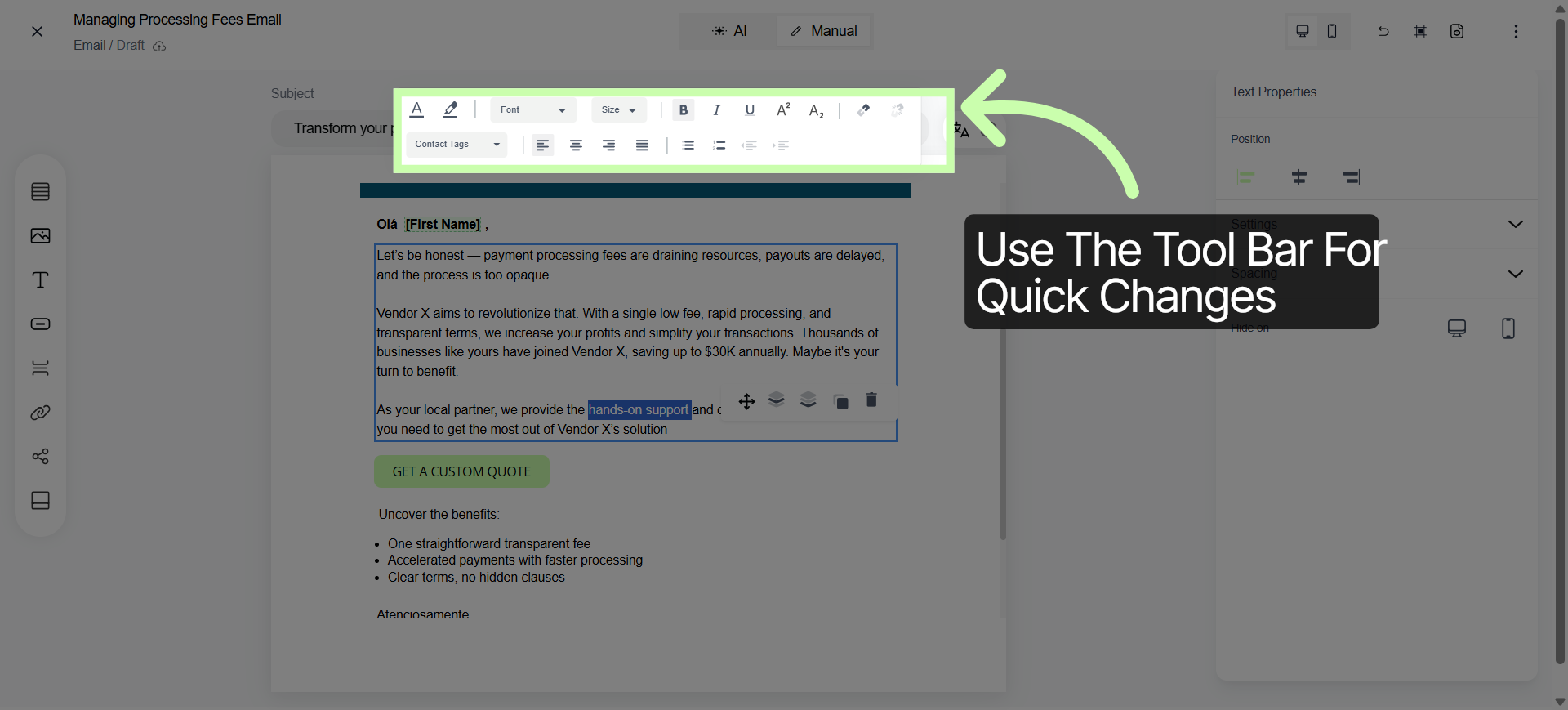The width and height of the screenshot is (1568, 710).
Task: Set position to left align
Action: pos(1245,176)
